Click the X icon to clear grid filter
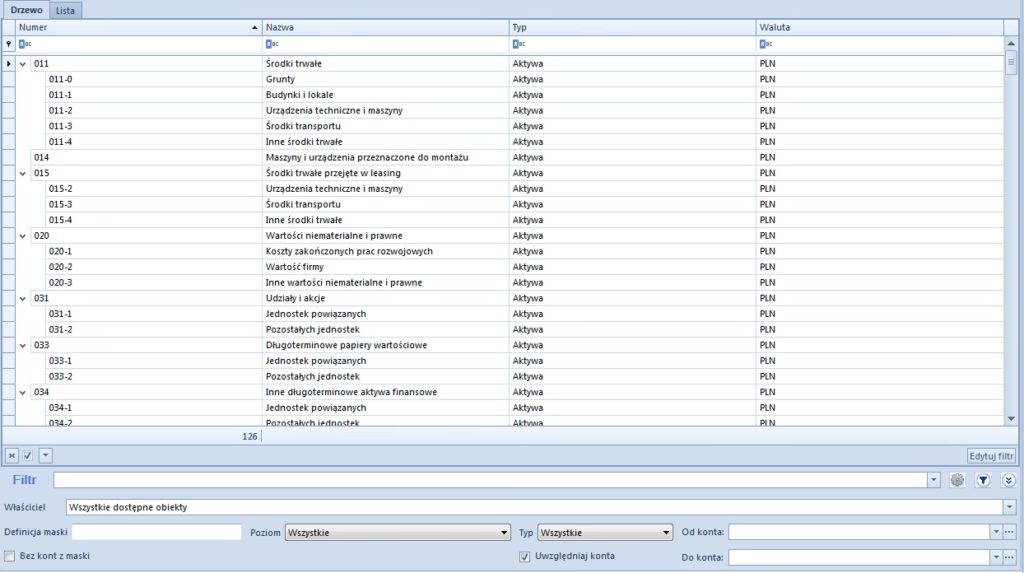 tap(12, 455)
